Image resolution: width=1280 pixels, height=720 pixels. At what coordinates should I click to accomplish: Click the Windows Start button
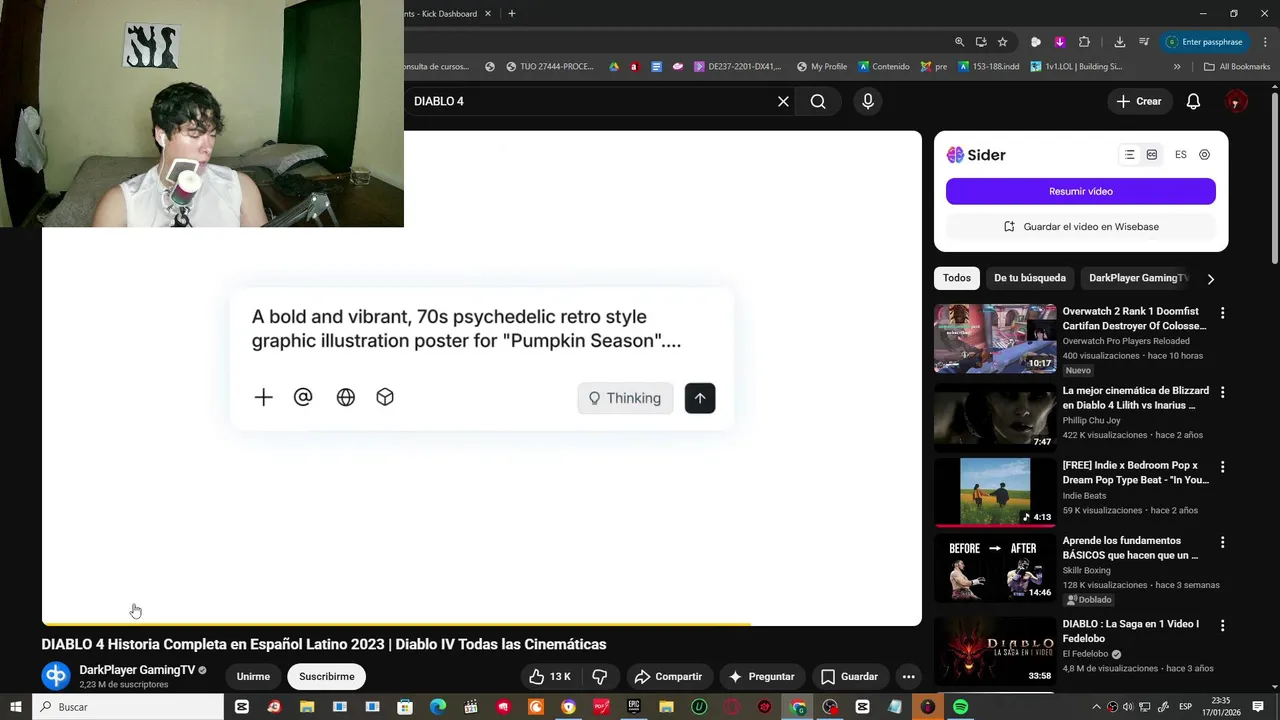16,707
